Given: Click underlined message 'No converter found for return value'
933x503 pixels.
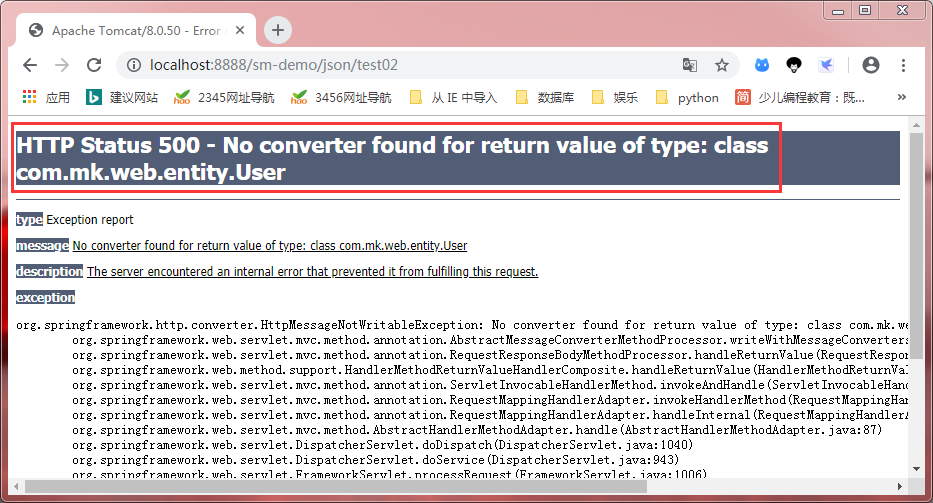Looking at the screenshot, I should pyautogui.click(x=270, y=245).
